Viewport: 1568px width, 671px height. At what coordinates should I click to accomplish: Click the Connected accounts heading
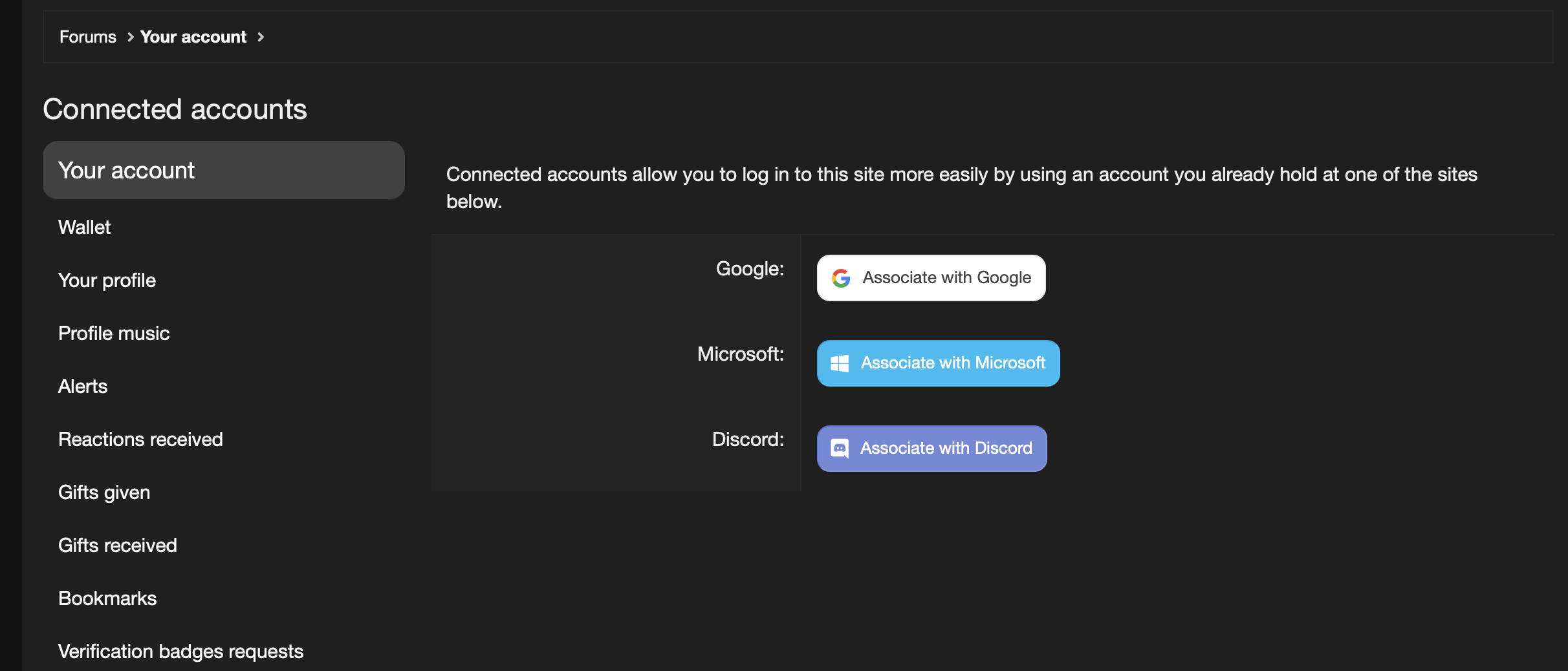pos(175,109)
